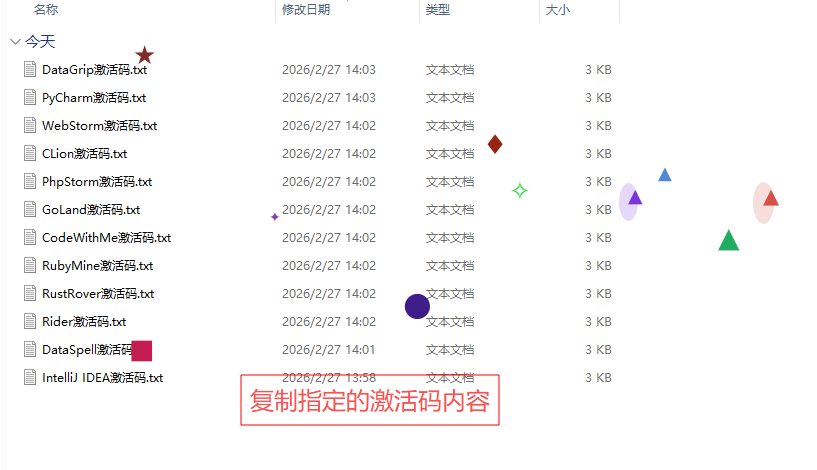Viewport: 817px width, 470px height.
Task: Click the RustRover激活码.txt file icon
Action: (30, 293)
